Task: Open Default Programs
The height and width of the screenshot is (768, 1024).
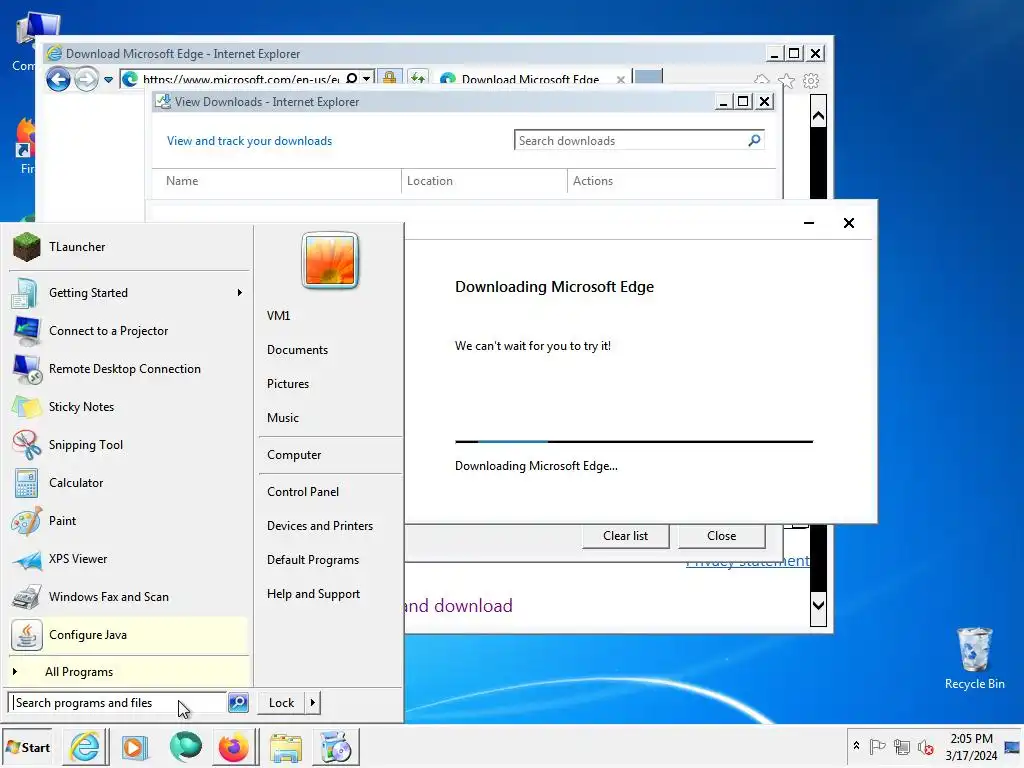Action: pos(313,560)
